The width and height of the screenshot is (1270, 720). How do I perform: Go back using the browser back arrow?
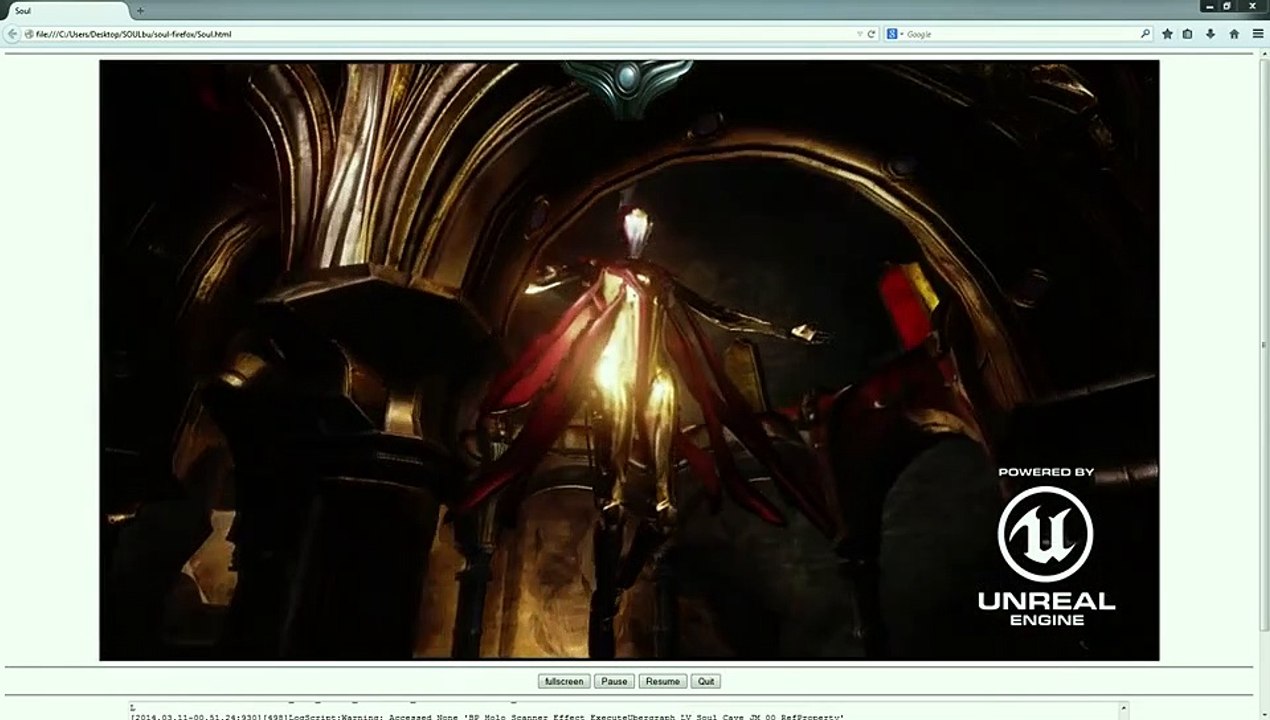12,34
